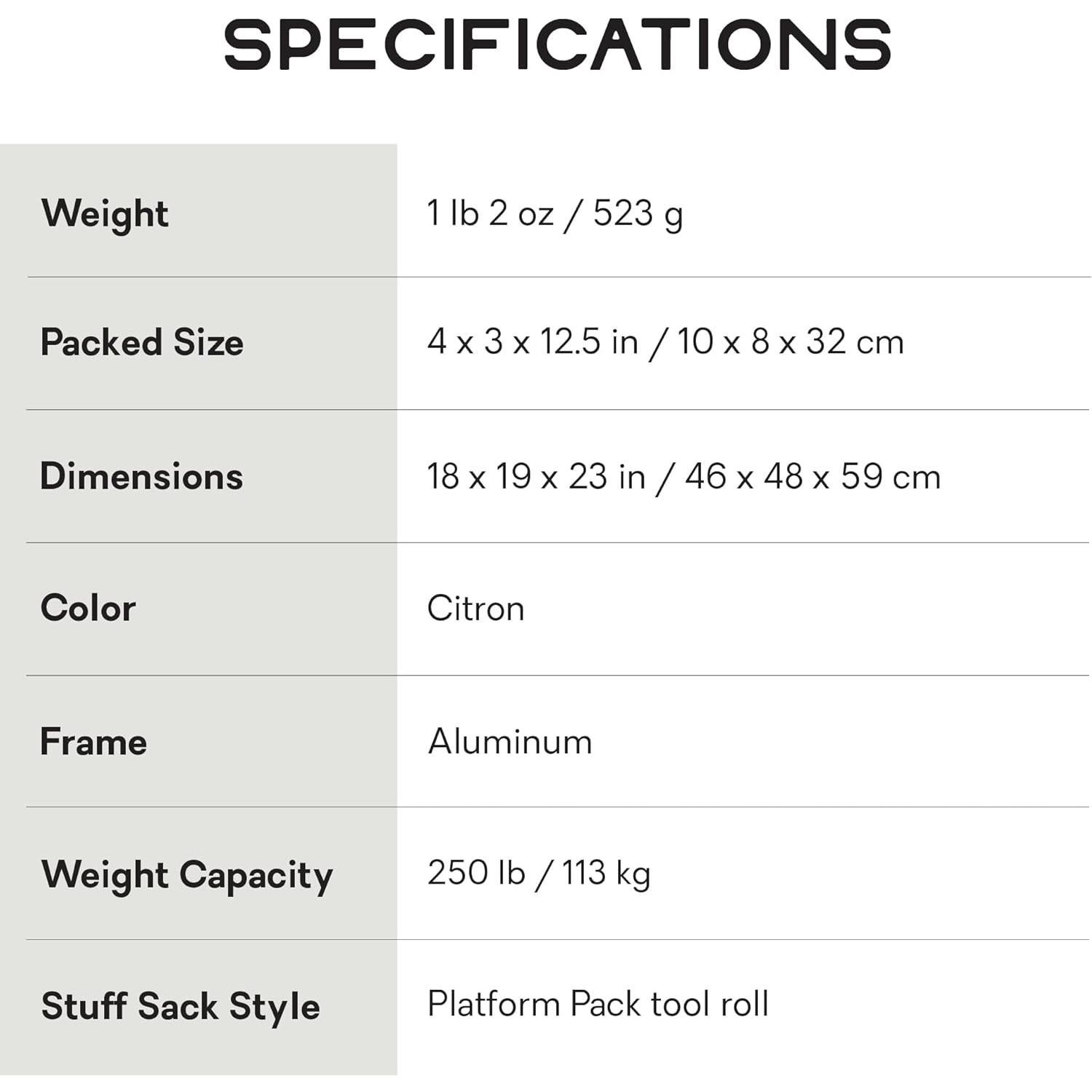This screenshot has height=1092, width=1092.
Task: Click the 250 lb capacity value
Action: pos(475,872)
